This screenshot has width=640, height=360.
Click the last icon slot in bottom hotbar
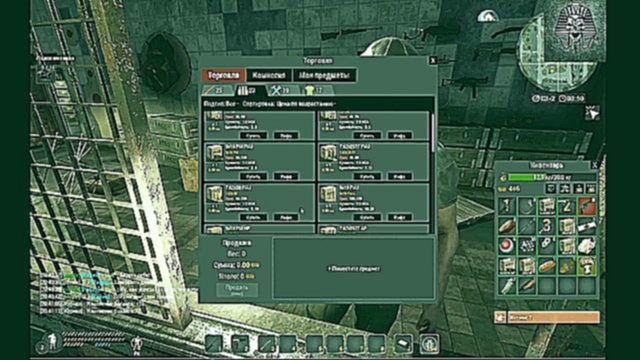click(429, 344)
